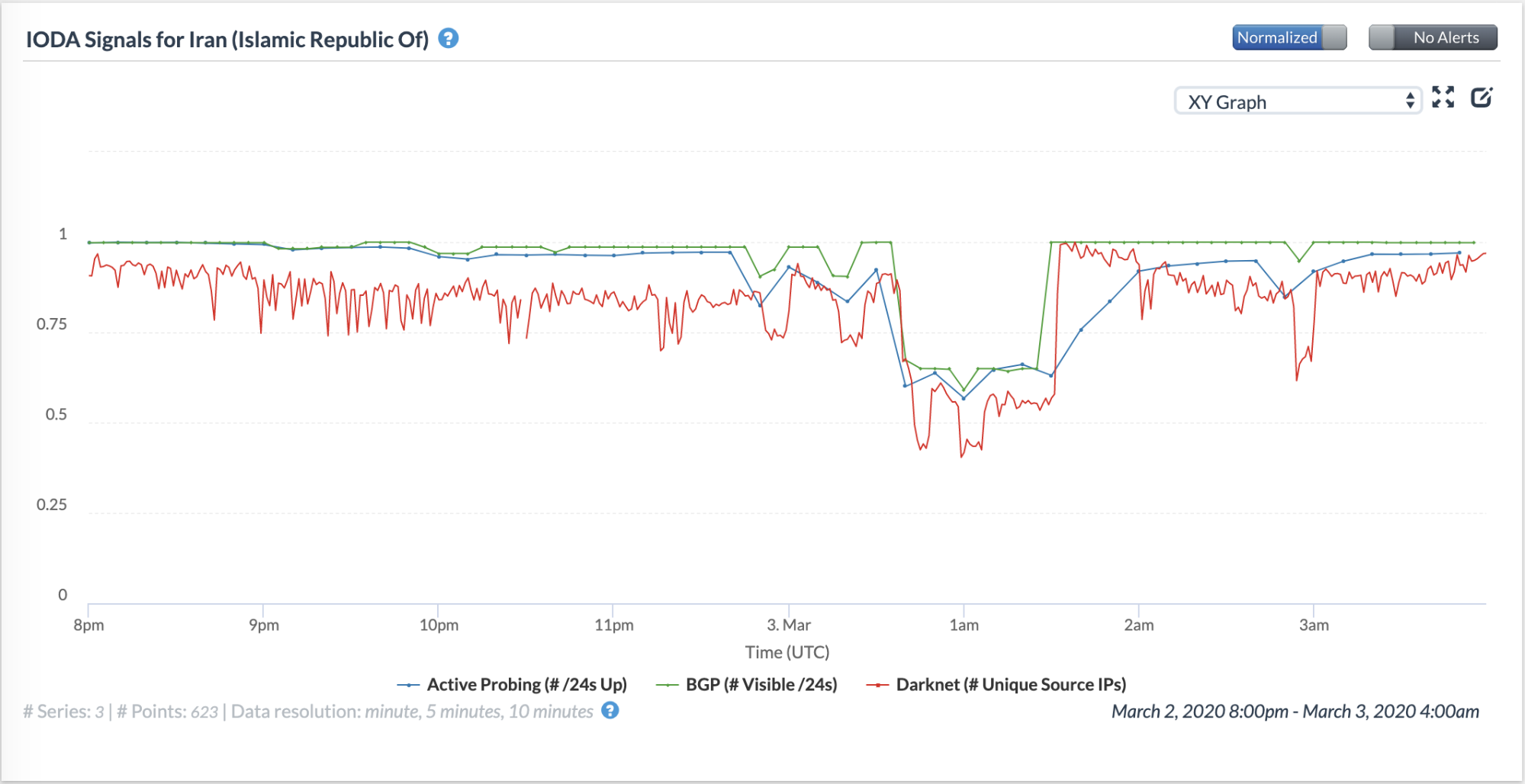This screenshot has height=784, width=1525.
Task: Click the help icon beside IODA Signals title
Action: tap(449, 38)
